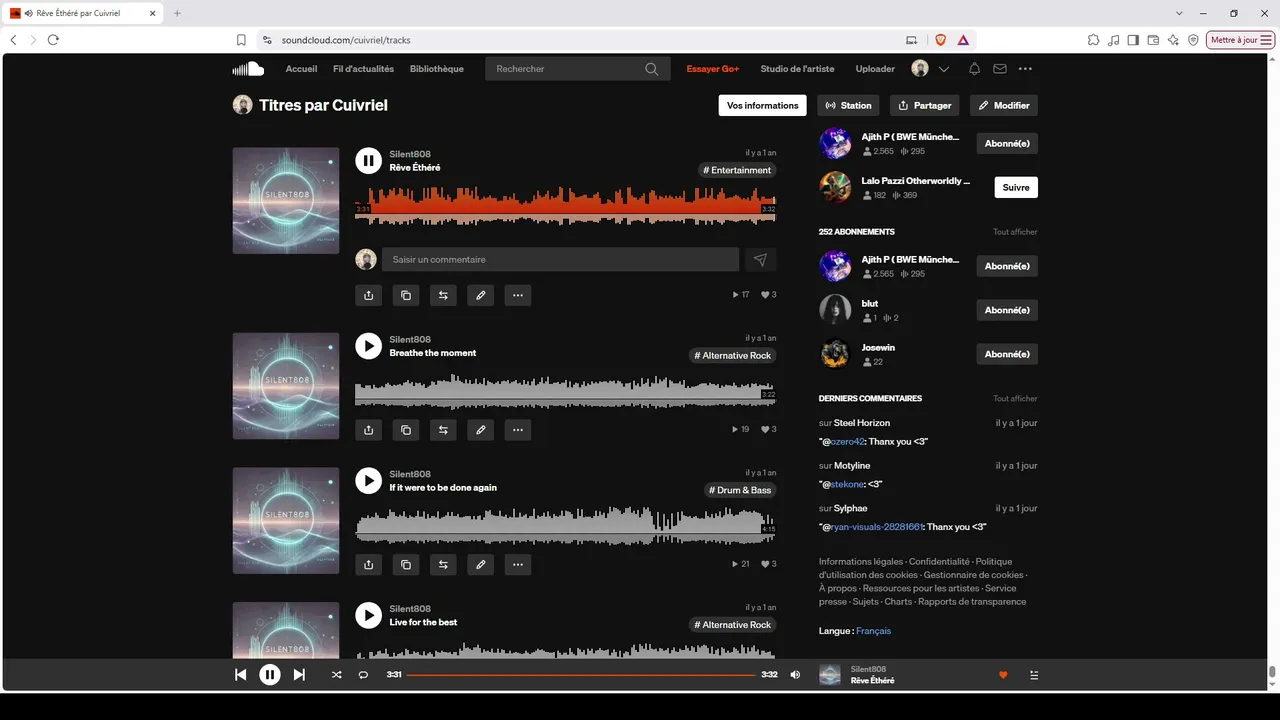The height and width of the screenshot is (720, 1280).
Task: Click the SoundCloud logo in the navigation bar
Action: 248,69
